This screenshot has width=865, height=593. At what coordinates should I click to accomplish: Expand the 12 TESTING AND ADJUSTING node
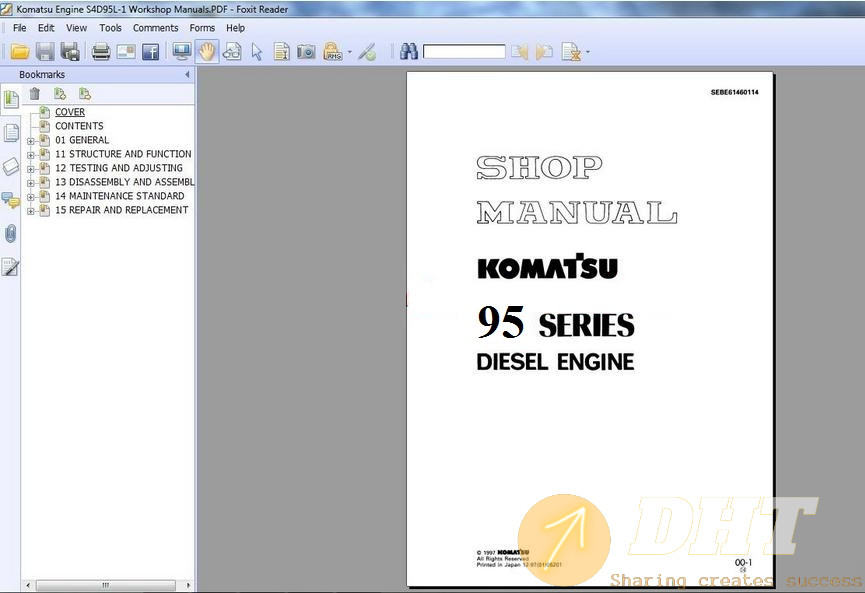tap(31, 169)
